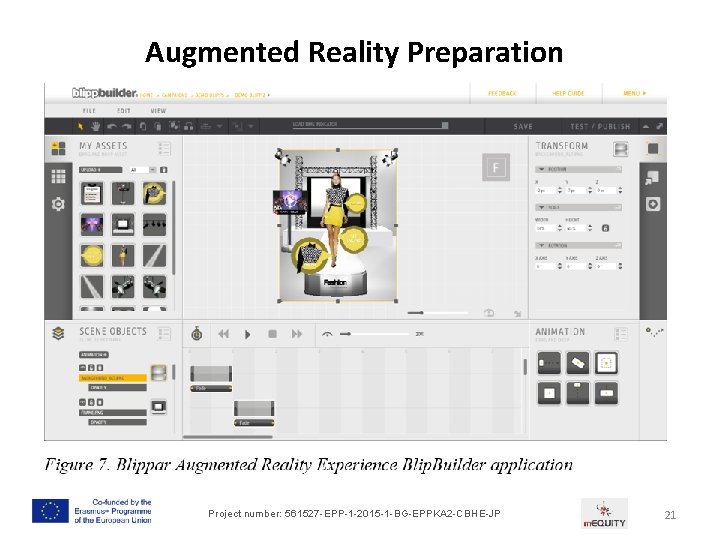
Task: Open the grid library icon in left sidebar
Action: point(58,176)
